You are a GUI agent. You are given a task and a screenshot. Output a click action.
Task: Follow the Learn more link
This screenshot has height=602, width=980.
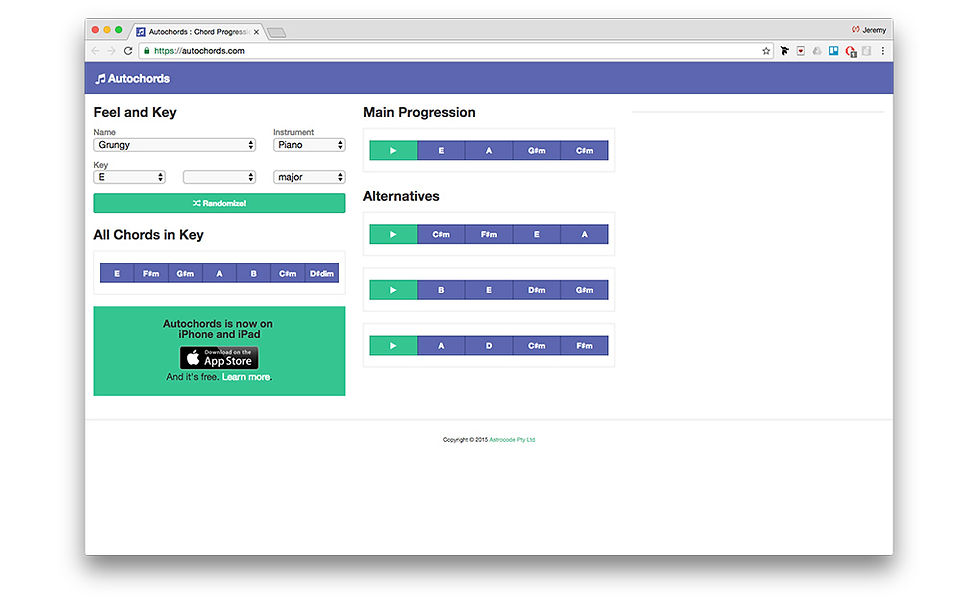click(246, 377)
